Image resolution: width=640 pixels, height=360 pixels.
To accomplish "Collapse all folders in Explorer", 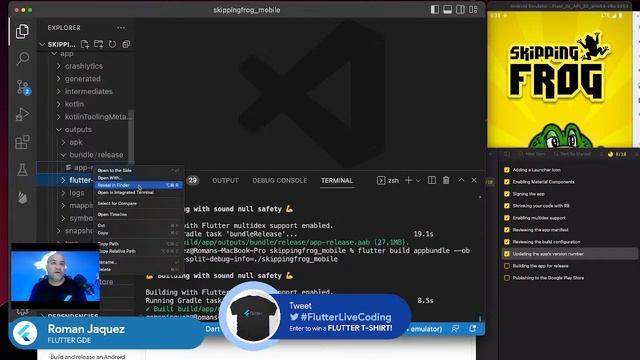I will 126,44.
